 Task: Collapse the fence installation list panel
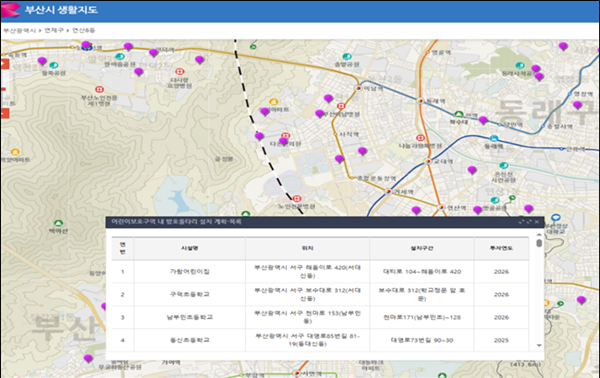point(521,222)
